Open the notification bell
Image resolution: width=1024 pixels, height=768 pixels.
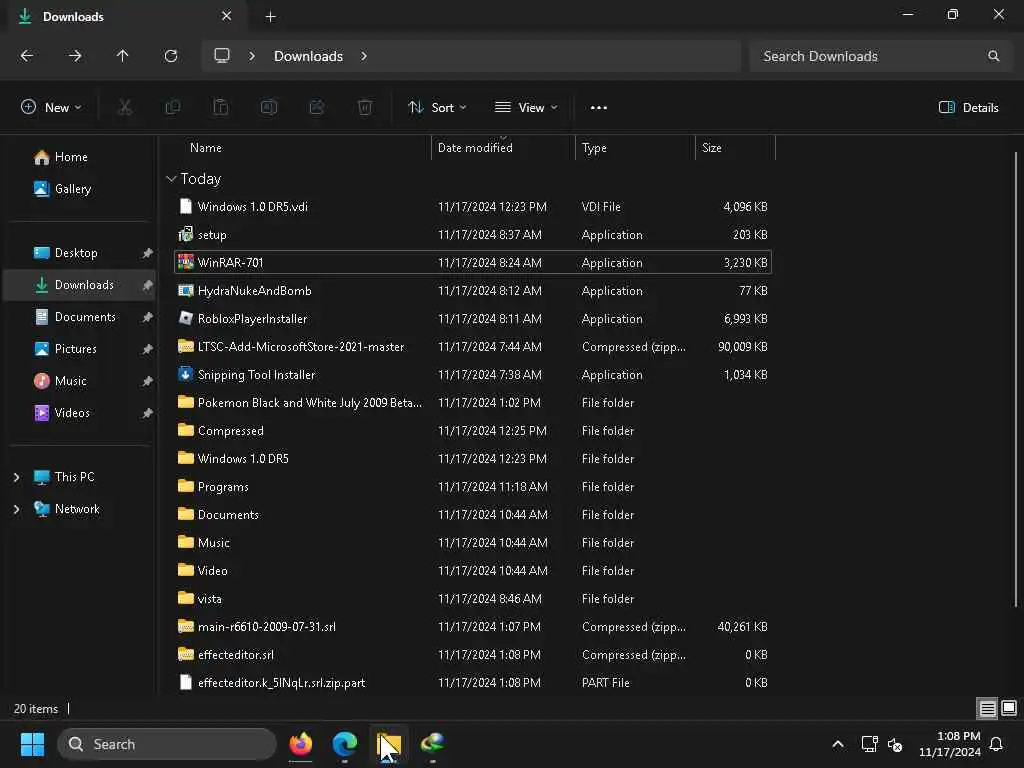click(x=996, y=744)
